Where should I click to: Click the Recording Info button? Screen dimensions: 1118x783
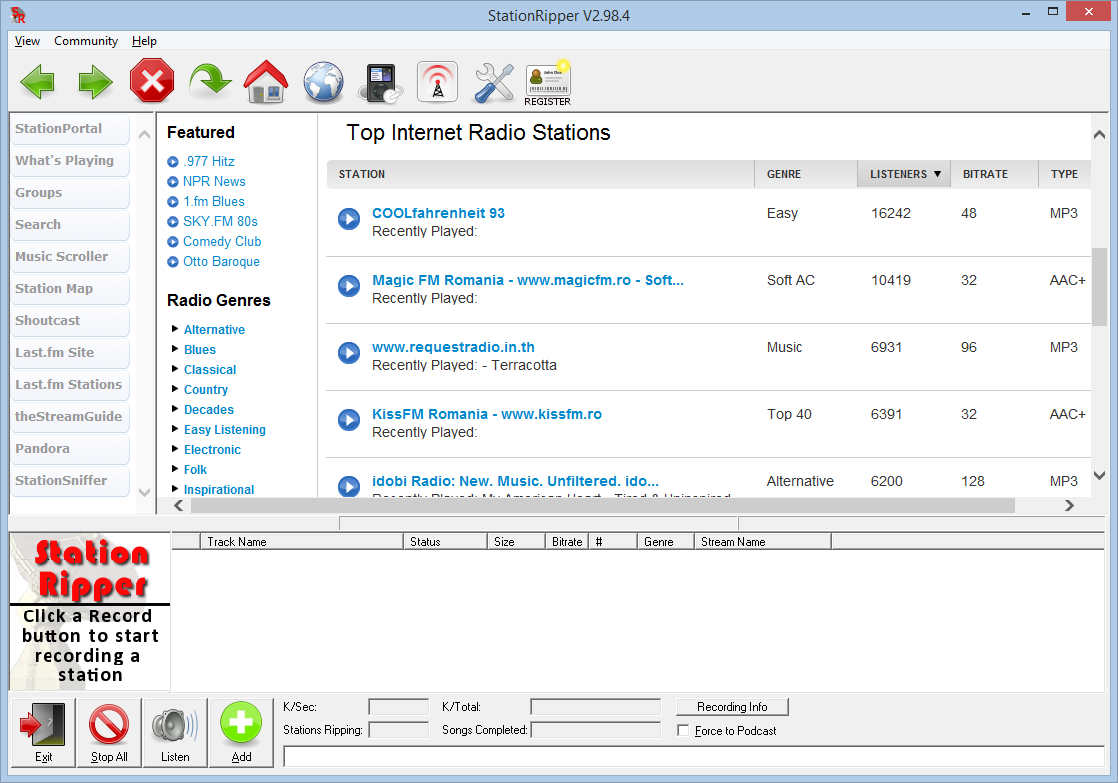[732, 707]
